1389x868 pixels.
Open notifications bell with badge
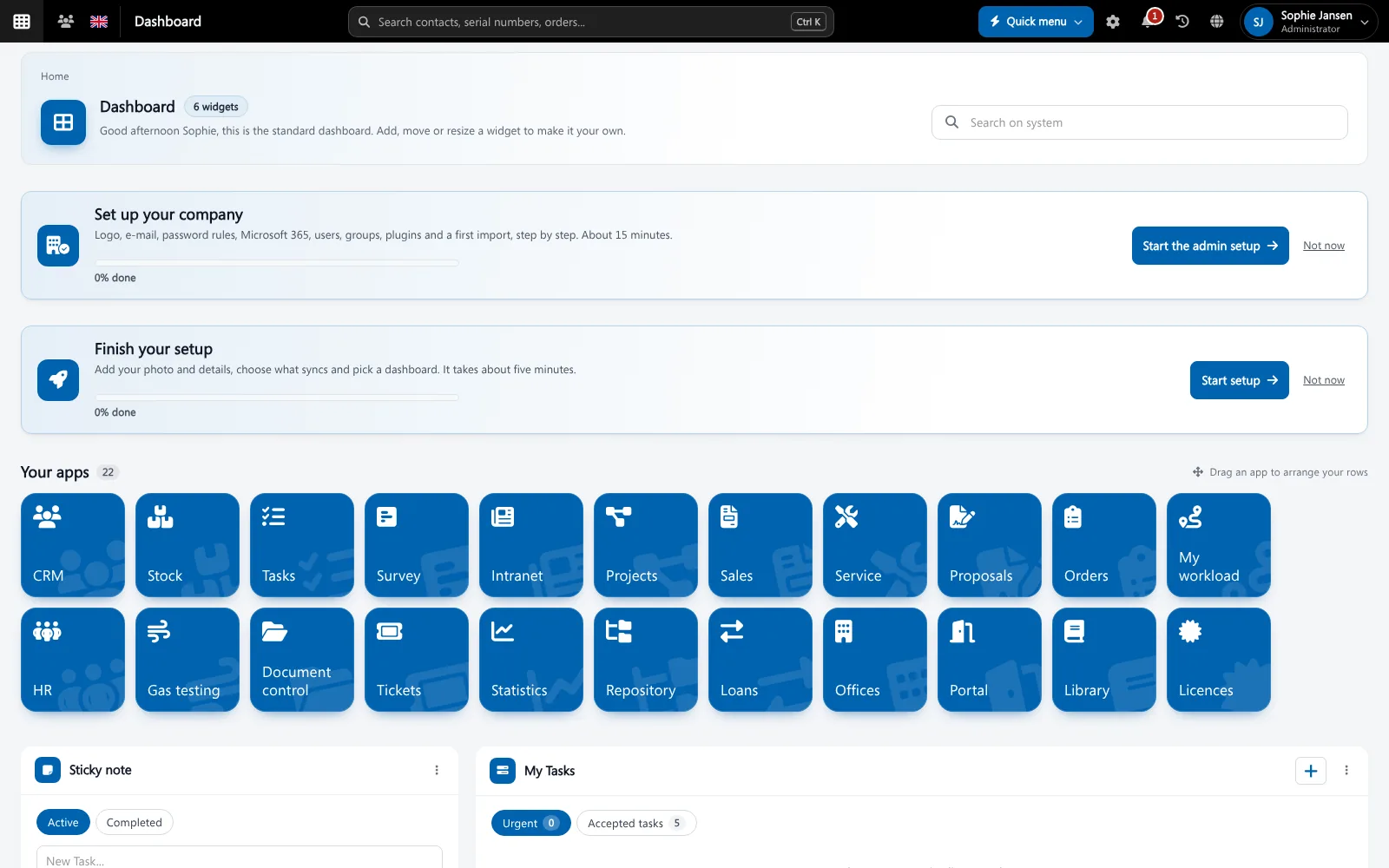click(x=1149, y=21)
